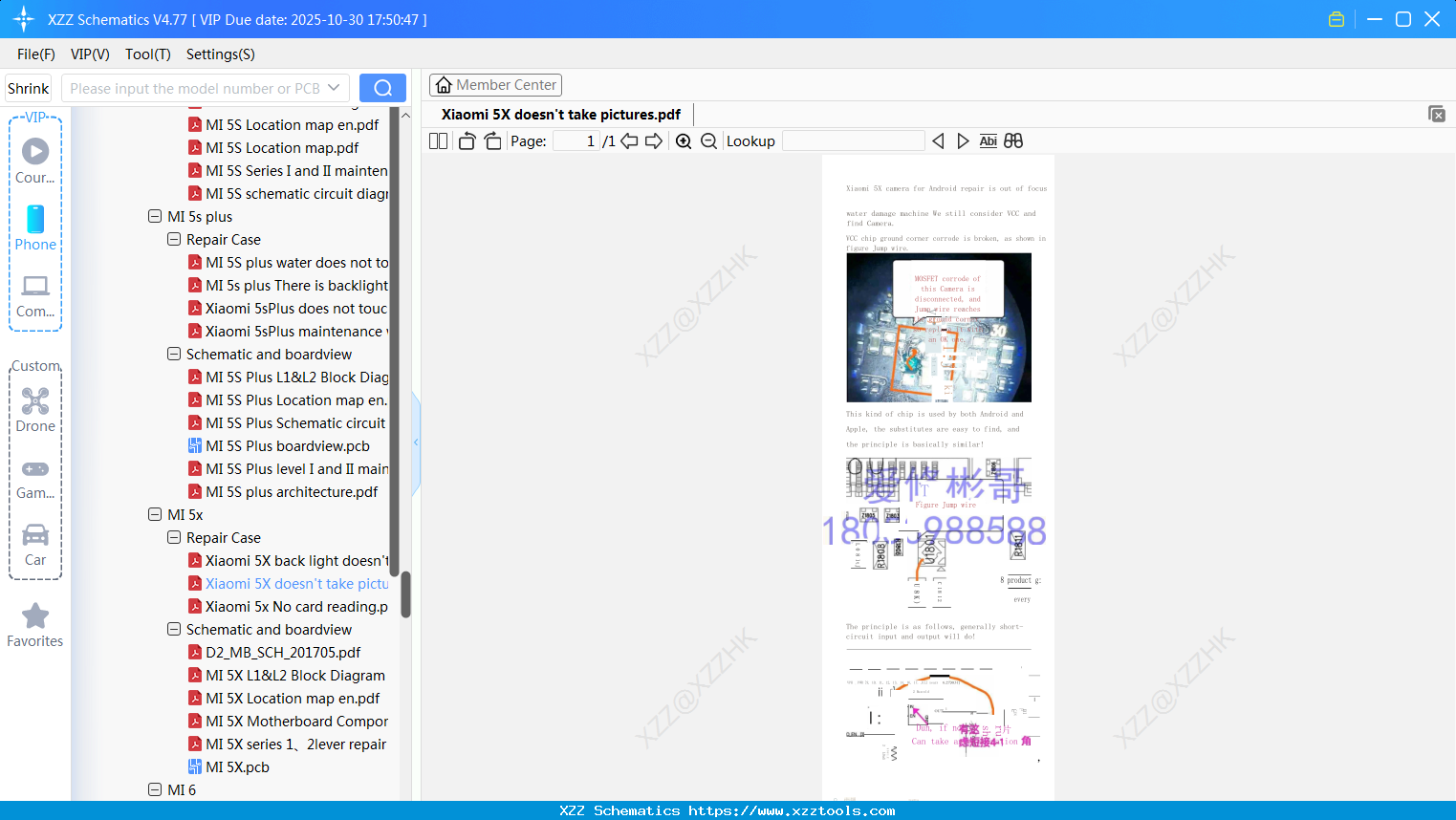Viewport: 1456px width, 820px height.
Task: Go to the next page arrow
Action: pos(654,141)
